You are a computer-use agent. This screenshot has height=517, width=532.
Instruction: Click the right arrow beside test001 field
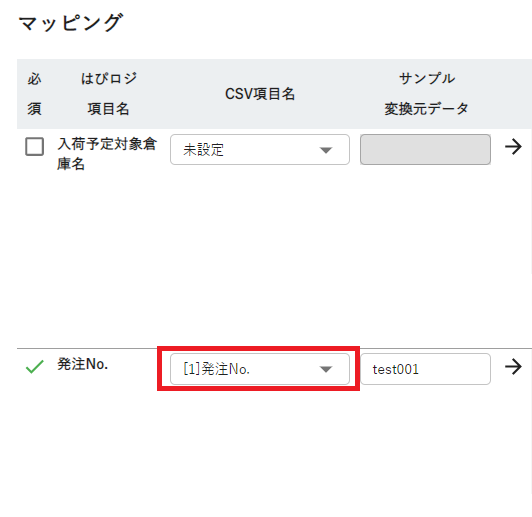point(513,366)
